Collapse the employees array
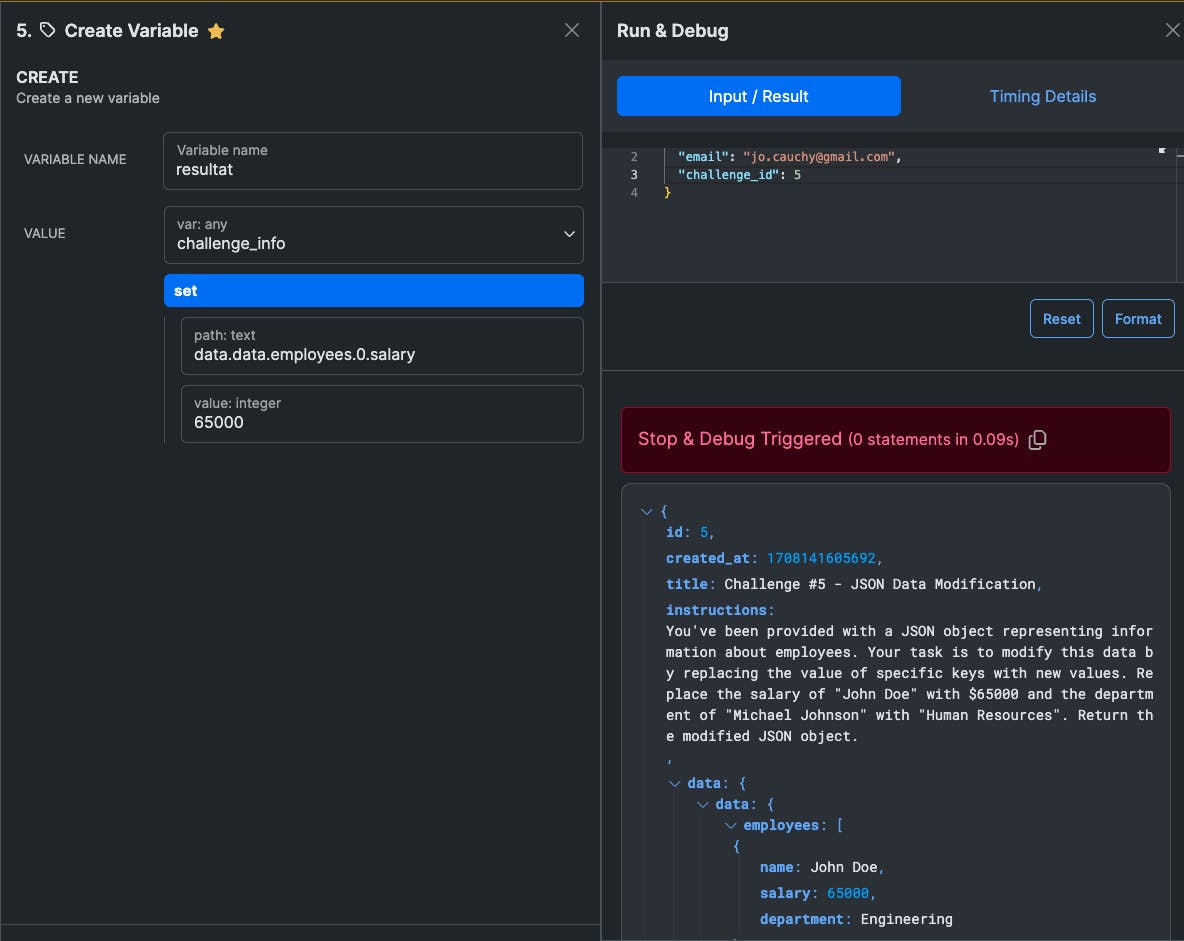 click(x=731, y=826)
